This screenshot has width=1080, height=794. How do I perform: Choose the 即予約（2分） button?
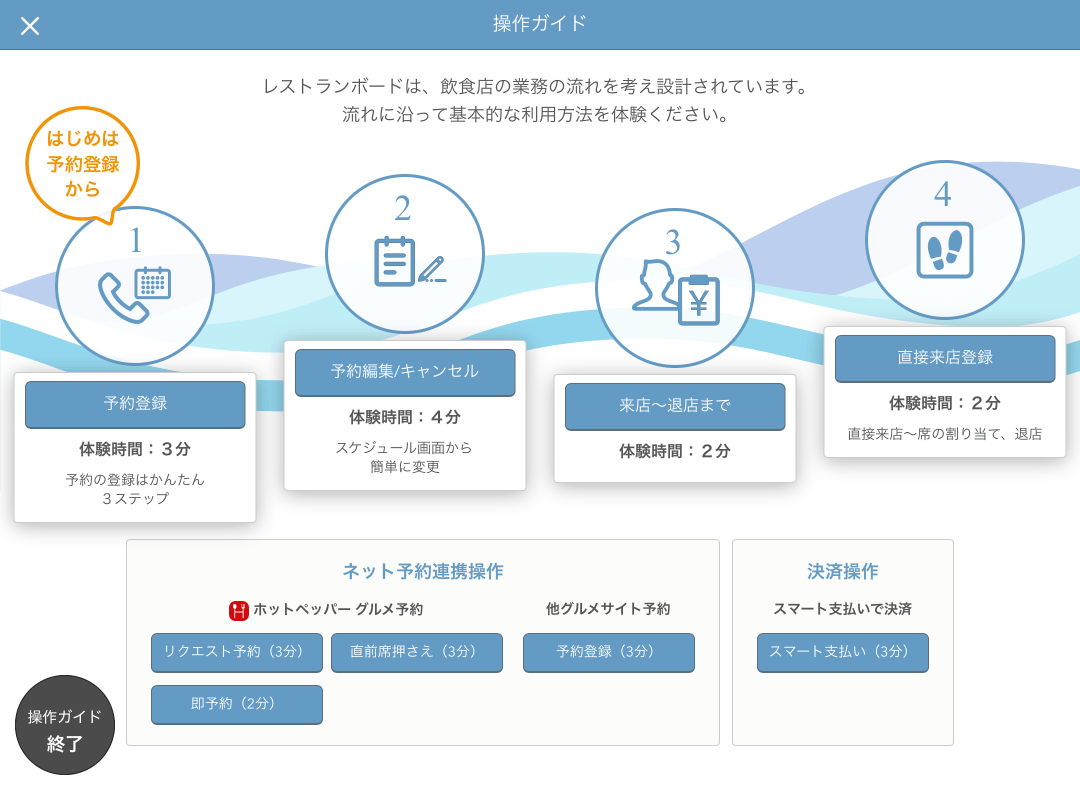coord(237,704)
